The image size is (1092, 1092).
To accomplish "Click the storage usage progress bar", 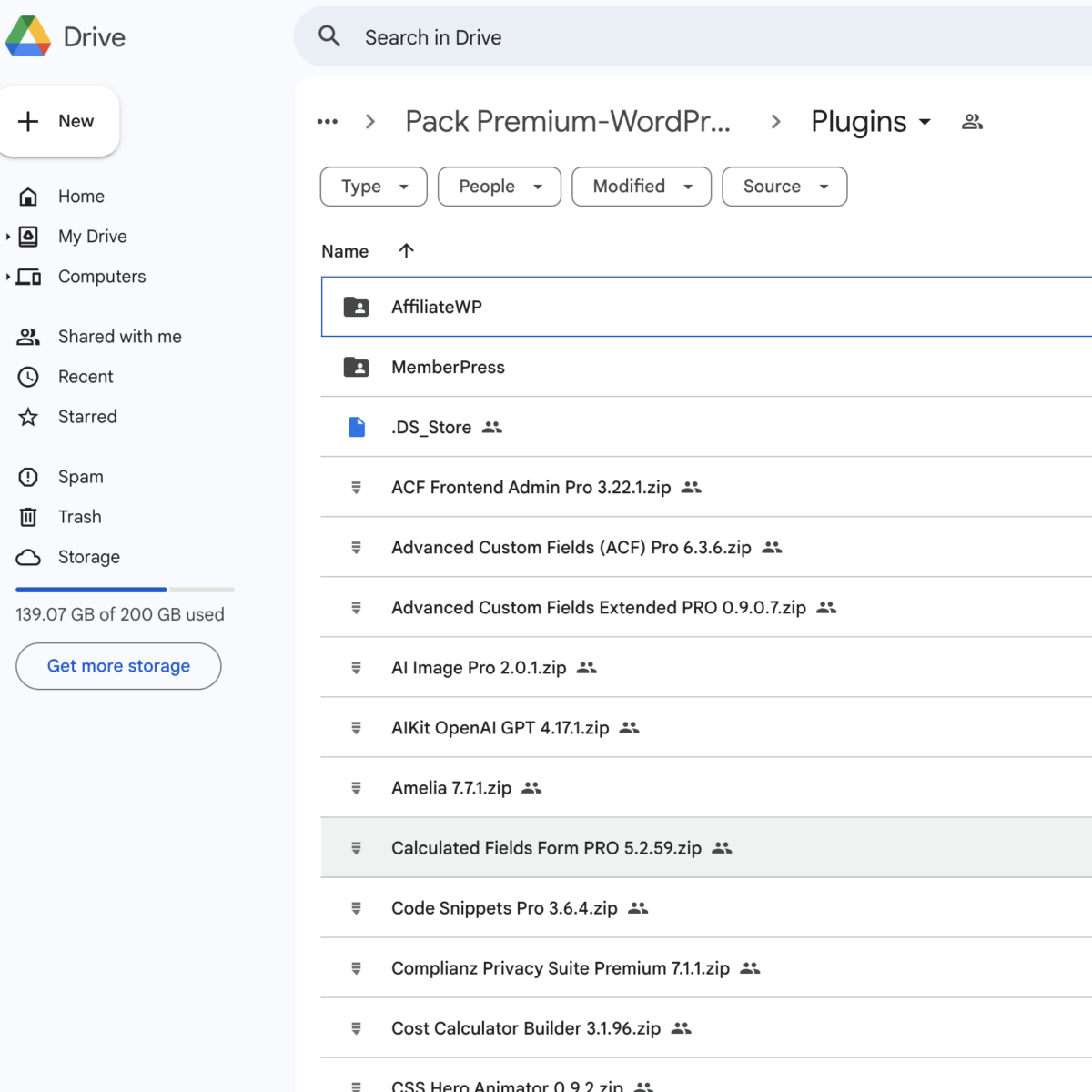I will pos(125,590).
